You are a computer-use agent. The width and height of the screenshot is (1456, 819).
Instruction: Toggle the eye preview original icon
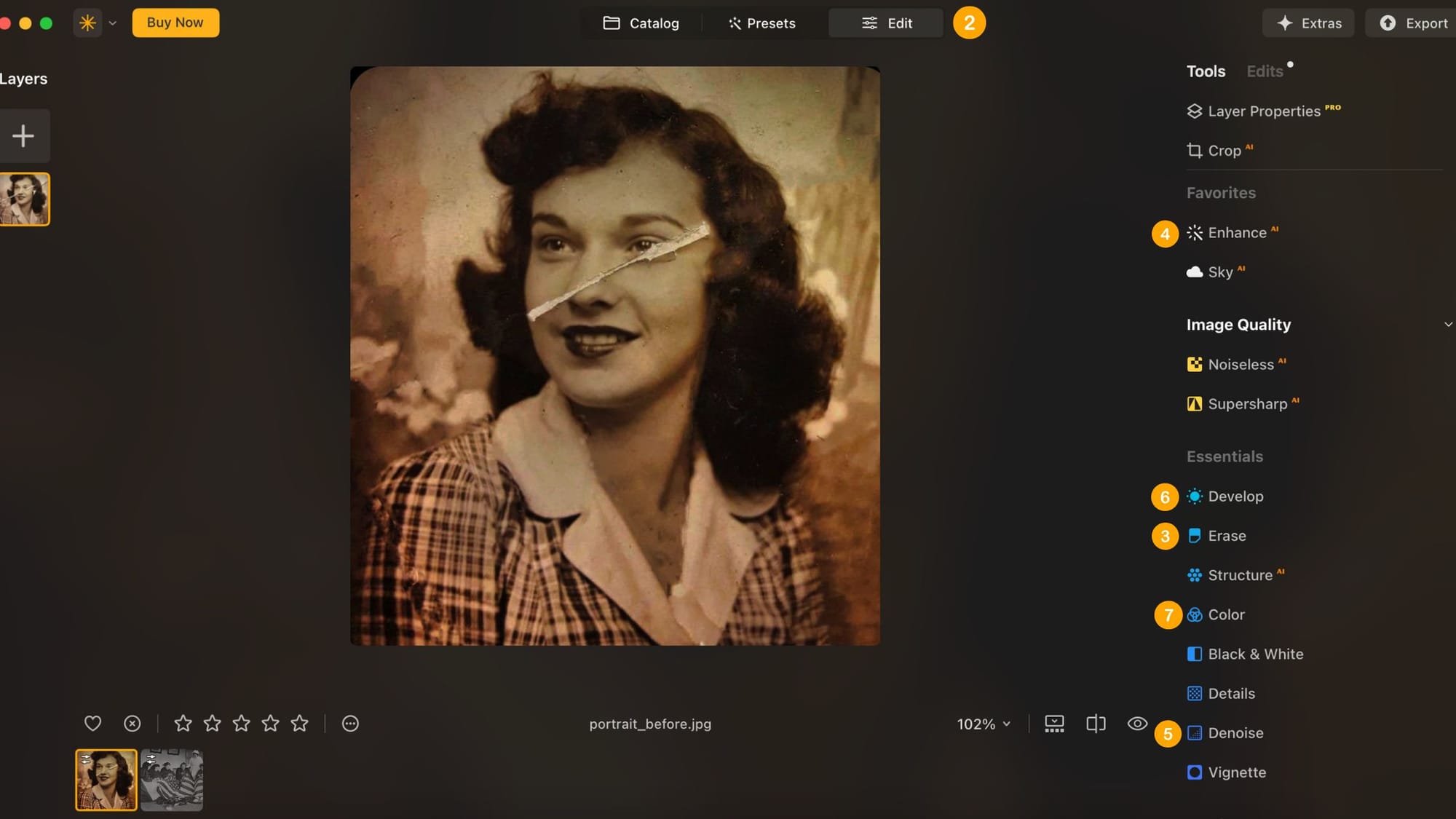point(1137,724)
